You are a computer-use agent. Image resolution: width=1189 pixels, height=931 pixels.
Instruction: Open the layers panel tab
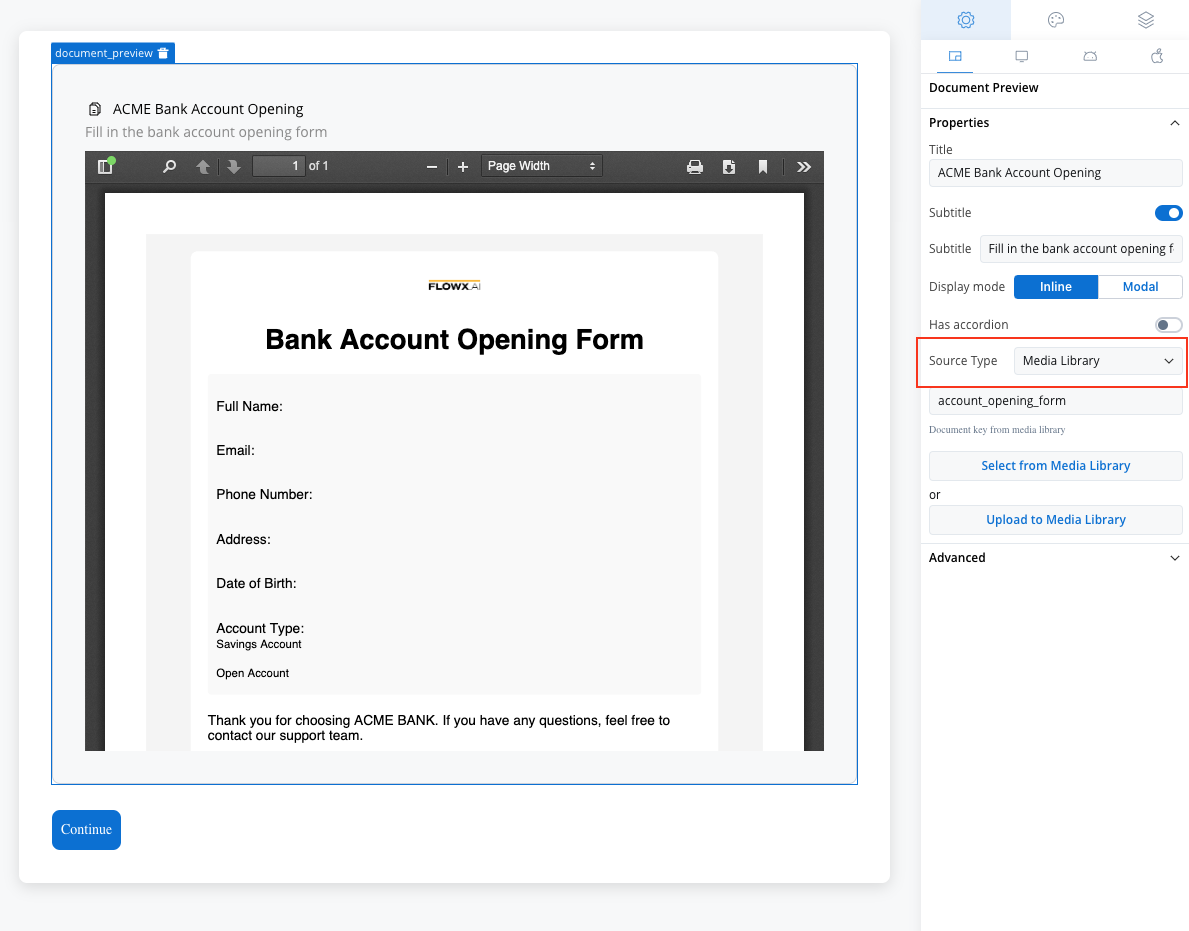[x=1145, y=20]
